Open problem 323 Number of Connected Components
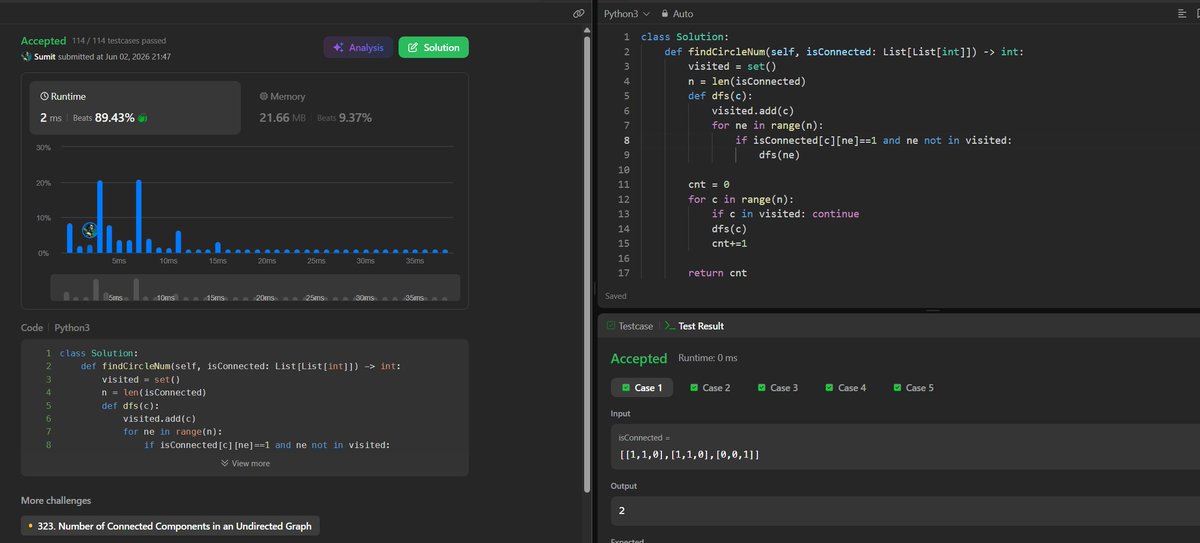 171,525
